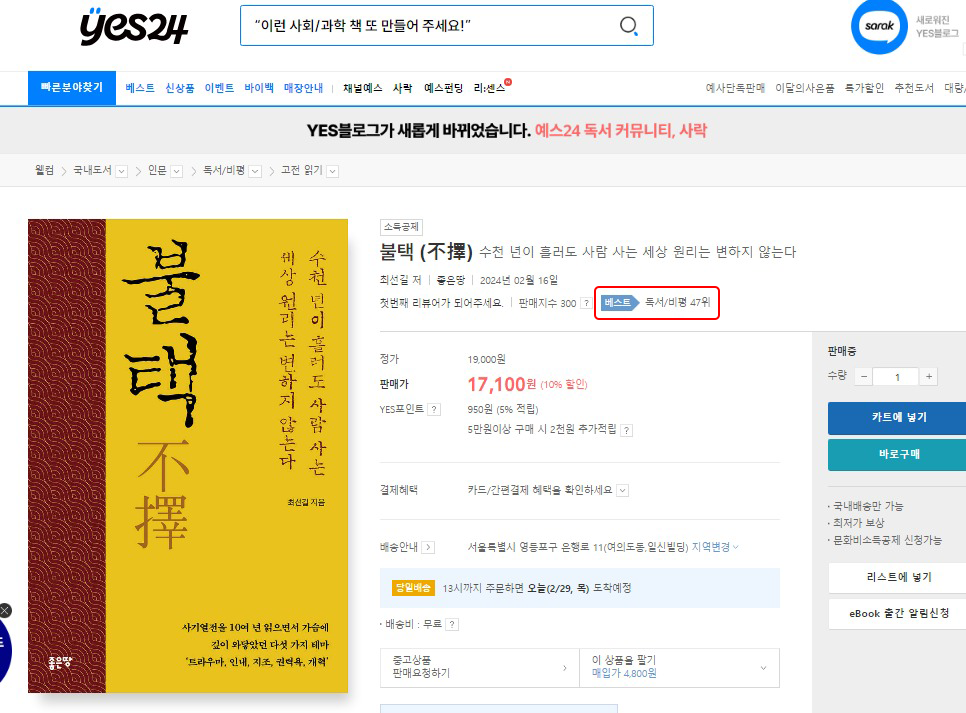Open author 최선길 link
Image resolution: width=966 pixels, height=713 pixels.
395,280
